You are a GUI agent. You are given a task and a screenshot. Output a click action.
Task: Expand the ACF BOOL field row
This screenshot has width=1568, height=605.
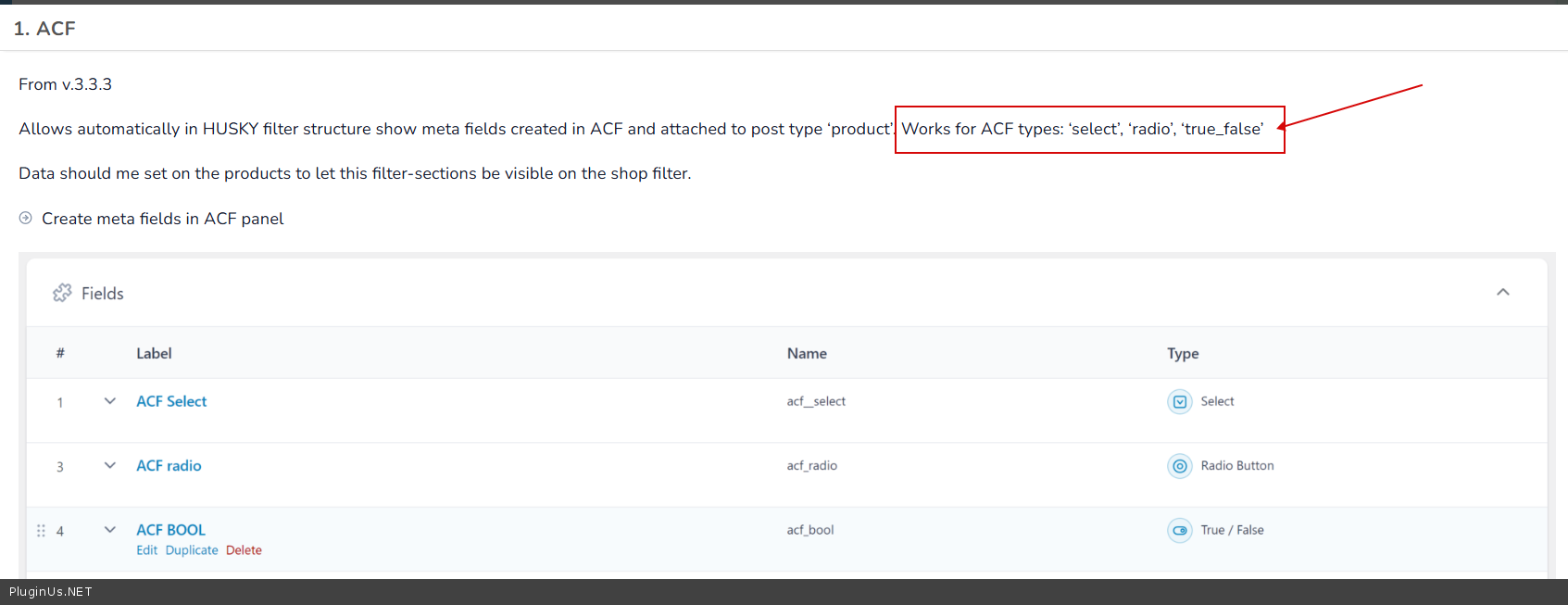coord(110,530)
